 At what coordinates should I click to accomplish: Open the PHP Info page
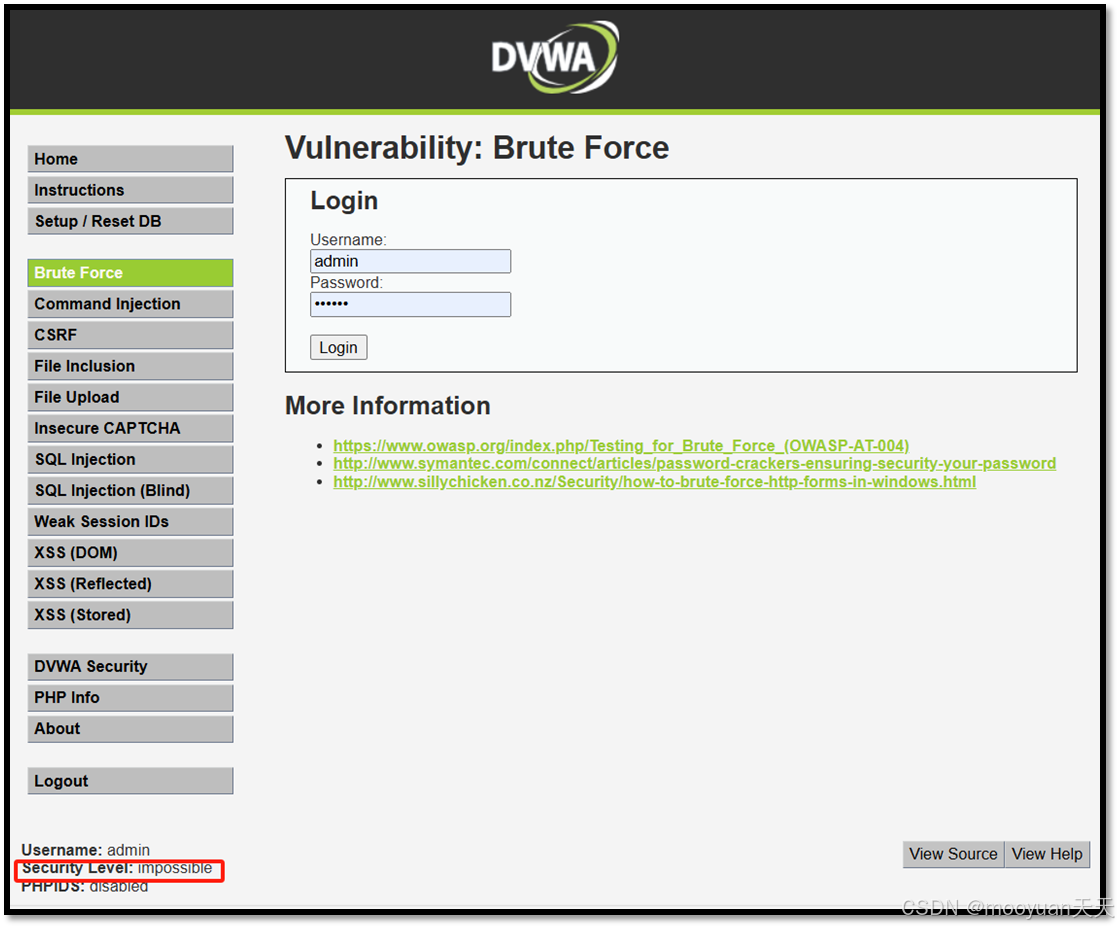click(131, 697)
